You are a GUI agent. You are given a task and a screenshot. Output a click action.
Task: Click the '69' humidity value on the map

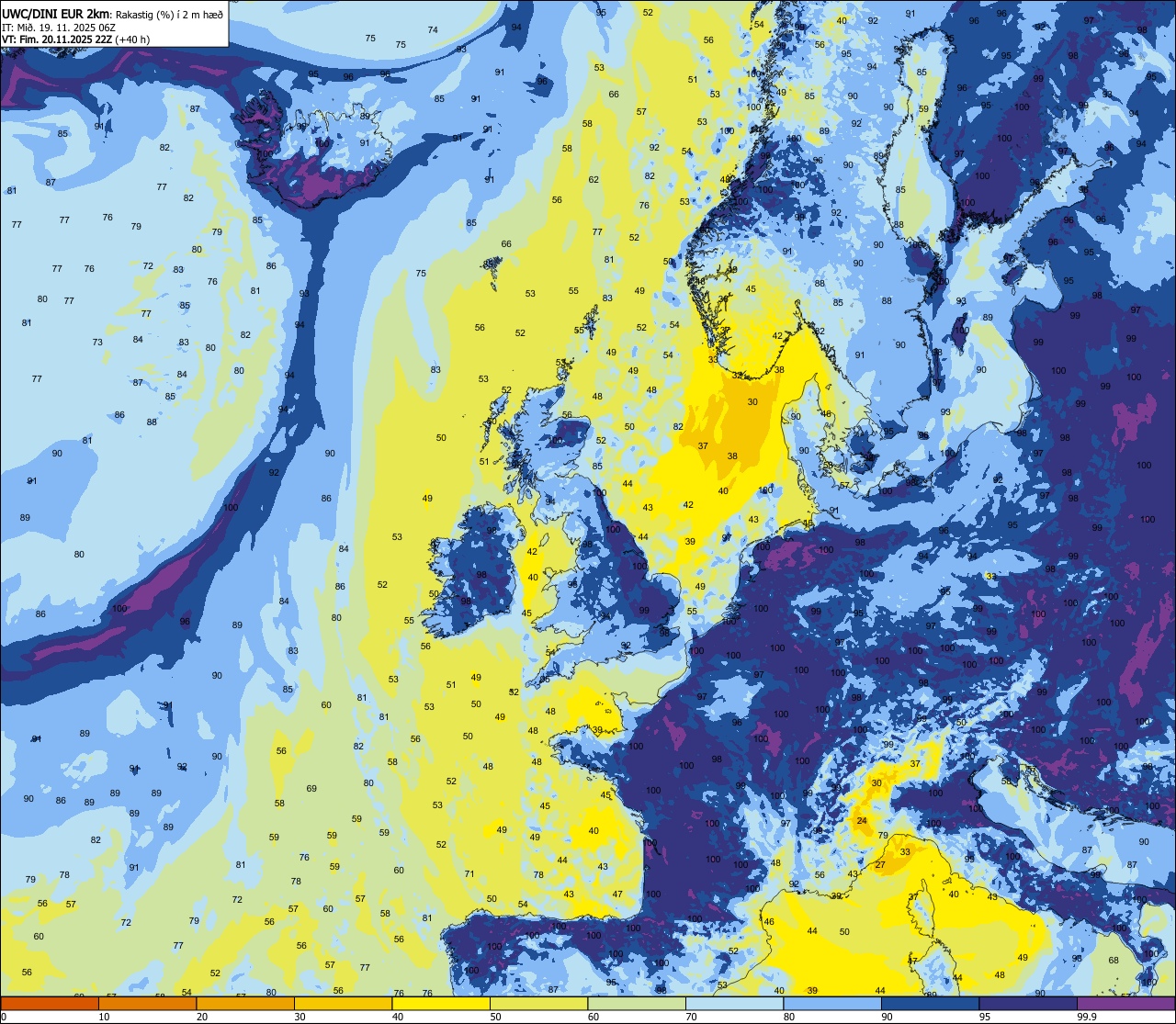click(x=311, y=788)
